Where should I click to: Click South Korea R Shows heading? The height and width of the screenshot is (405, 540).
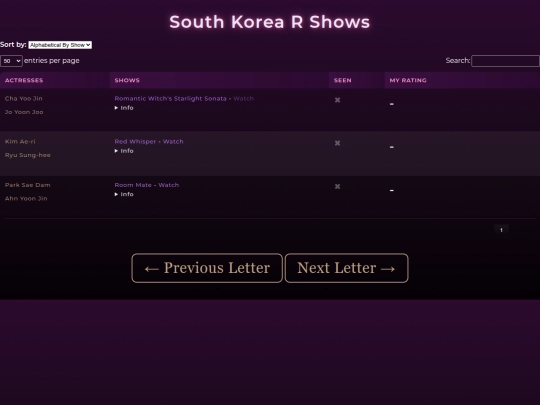[x=270, y=22]
